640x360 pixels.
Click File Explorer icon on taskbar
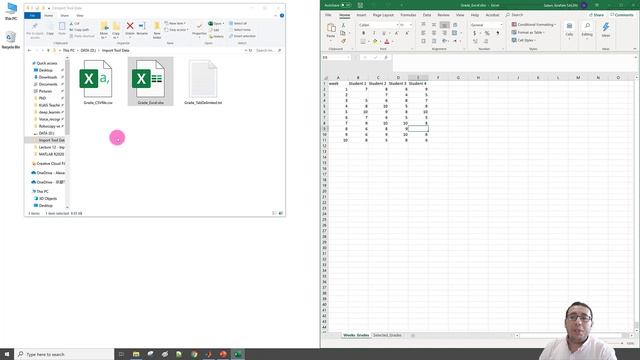[136, 354]
